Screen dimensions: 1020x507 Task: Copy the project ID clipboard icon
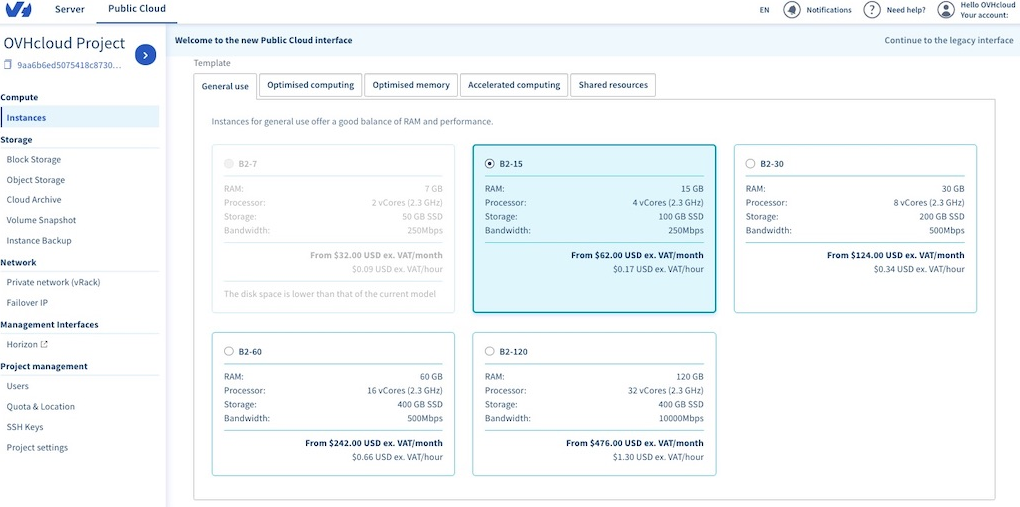click(x=8, y=65)
